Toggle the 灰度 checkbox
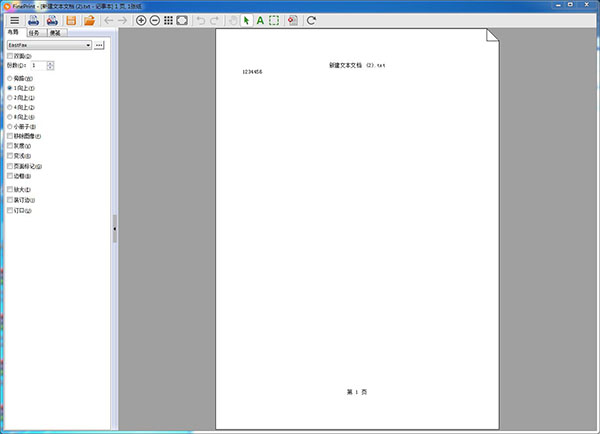The height and width of the screenshot is (434, 600). (x=10, y=146)
